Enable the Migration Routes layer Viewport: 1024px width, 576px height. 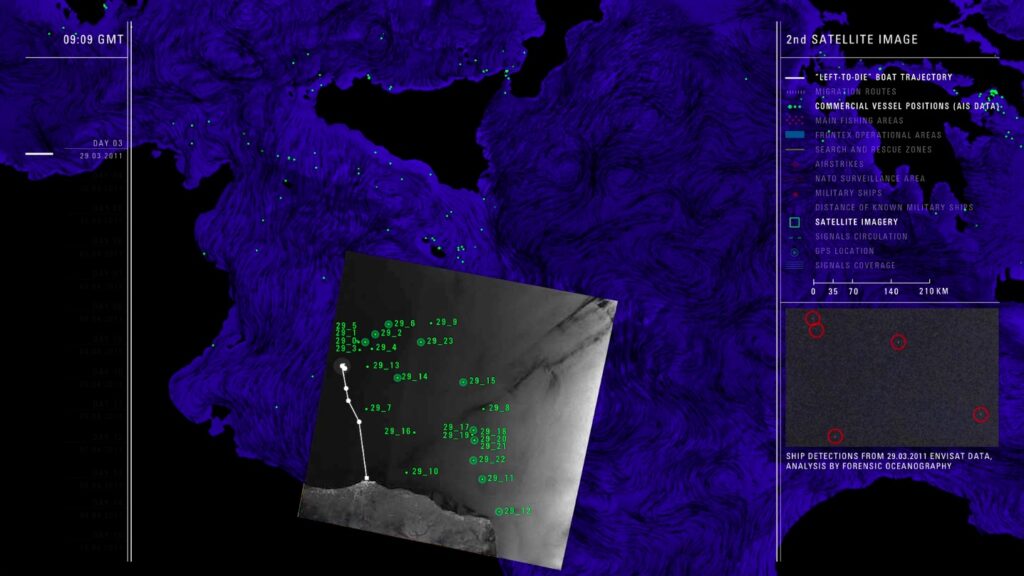855,91
